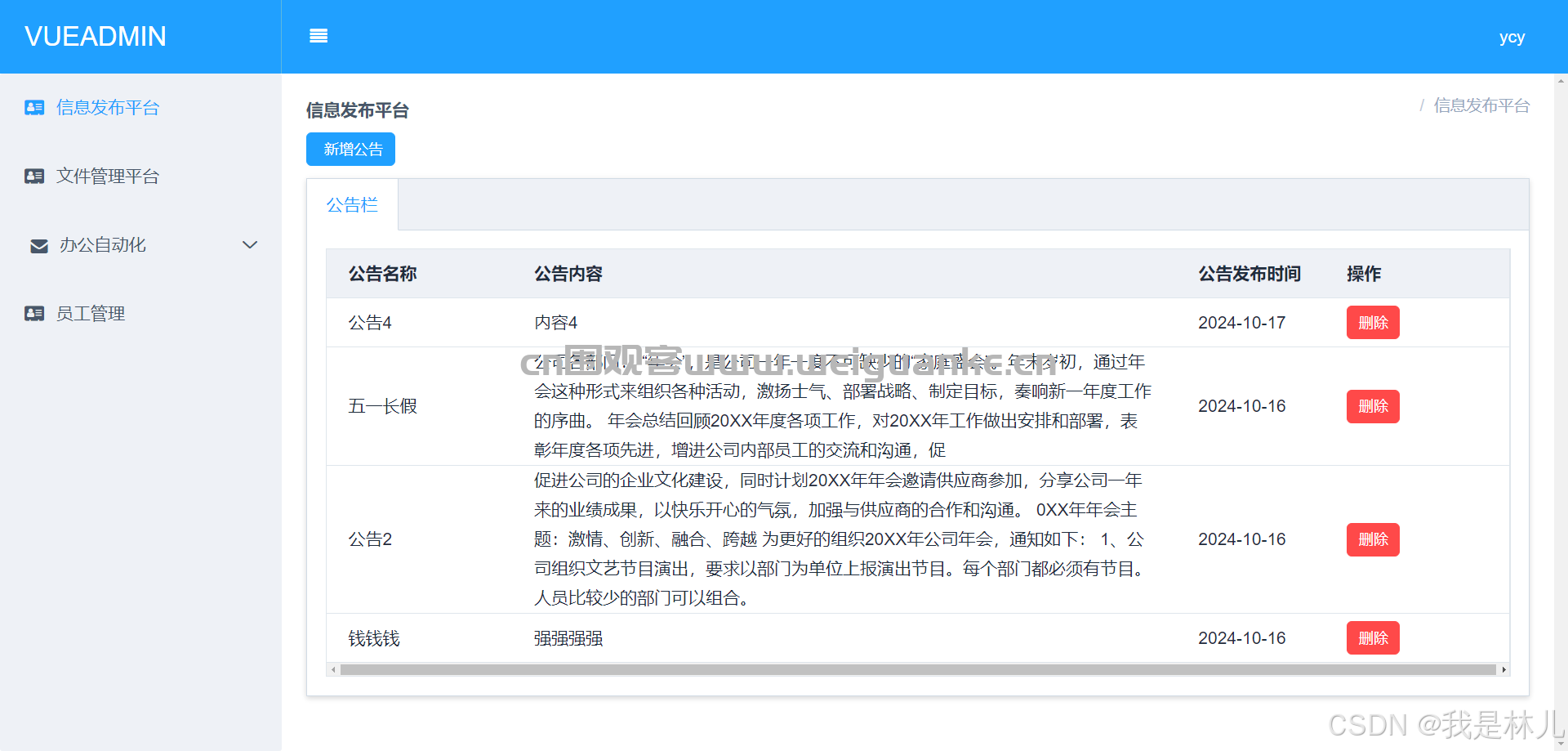Delete the 公告2 announcement
The height and width of the screenshot is (751, 1568).
[1372, 539]
